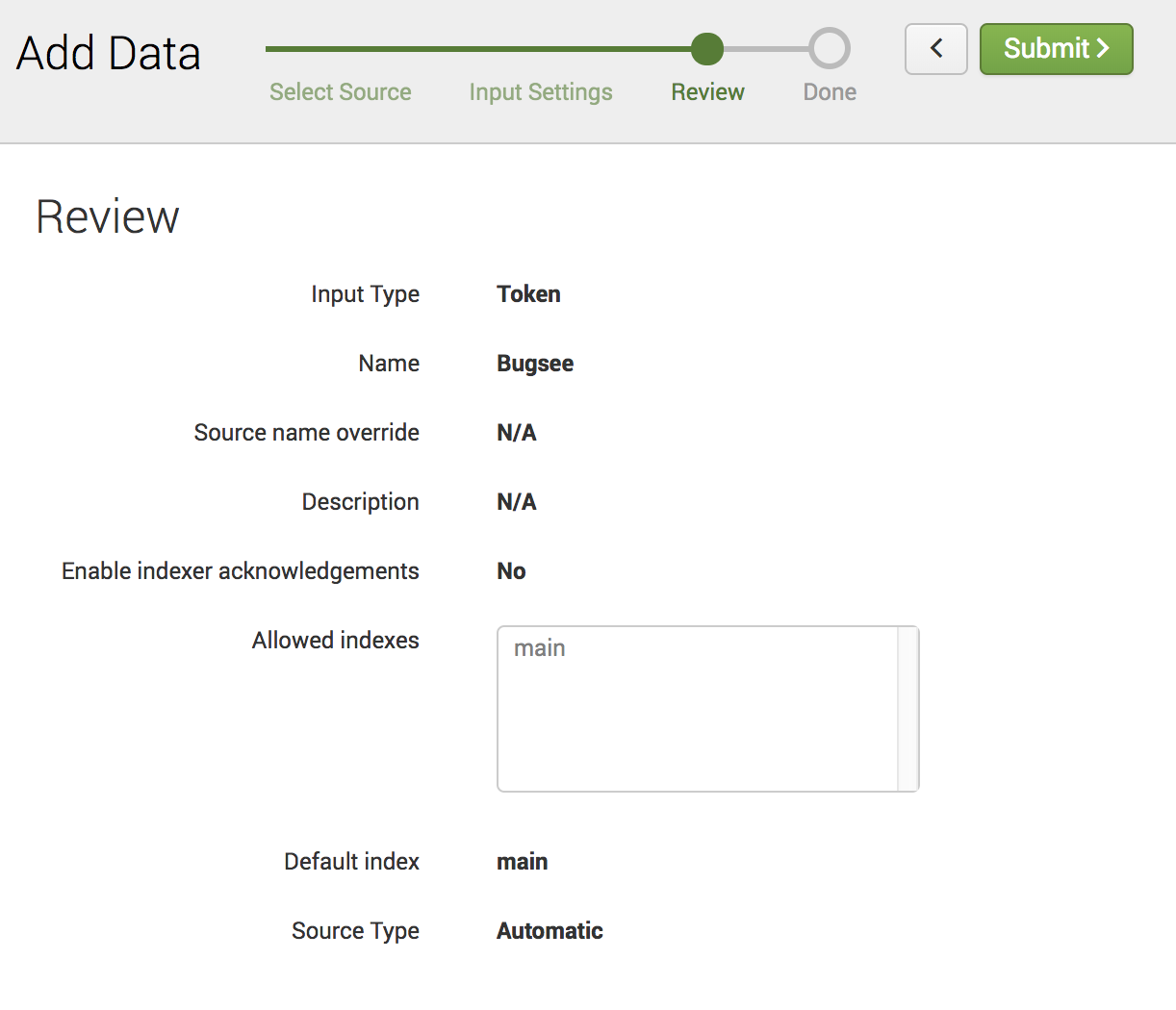
Task: Click the back arrow button
Action: 935,49
